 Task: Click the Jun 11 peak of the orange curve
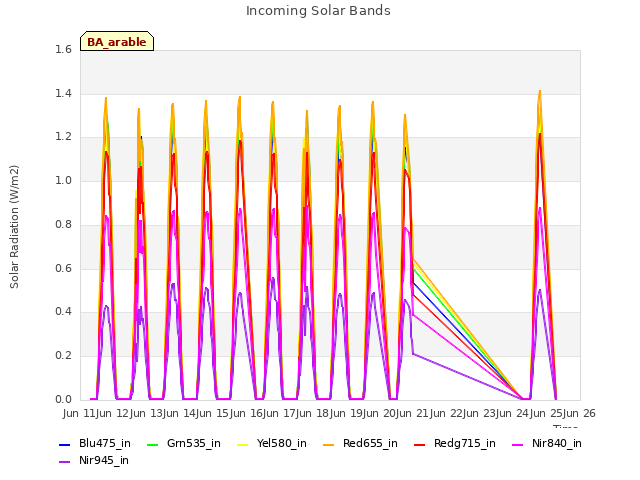(106, 98)
